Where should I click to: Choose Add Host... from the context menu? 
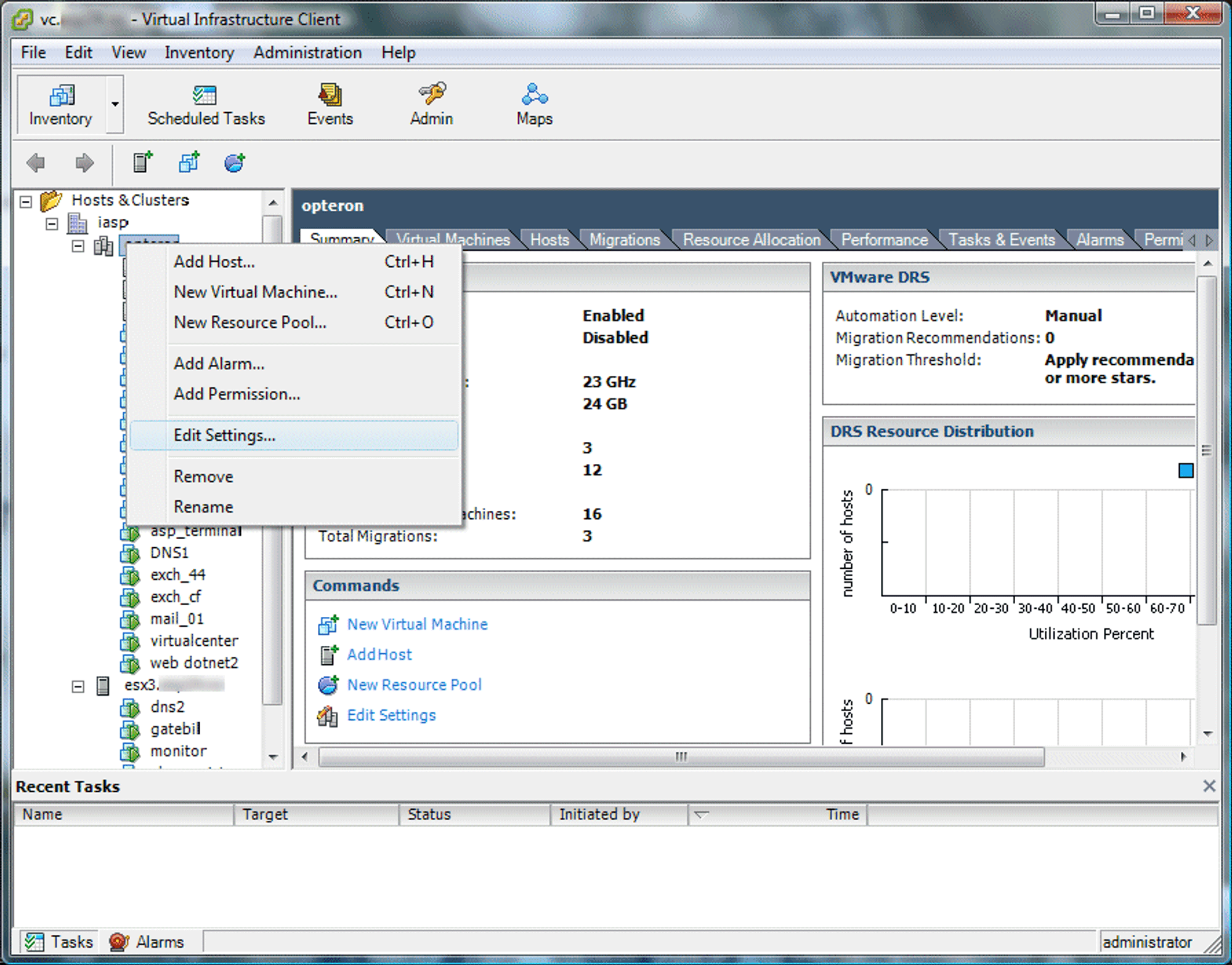tap(294, 262)
